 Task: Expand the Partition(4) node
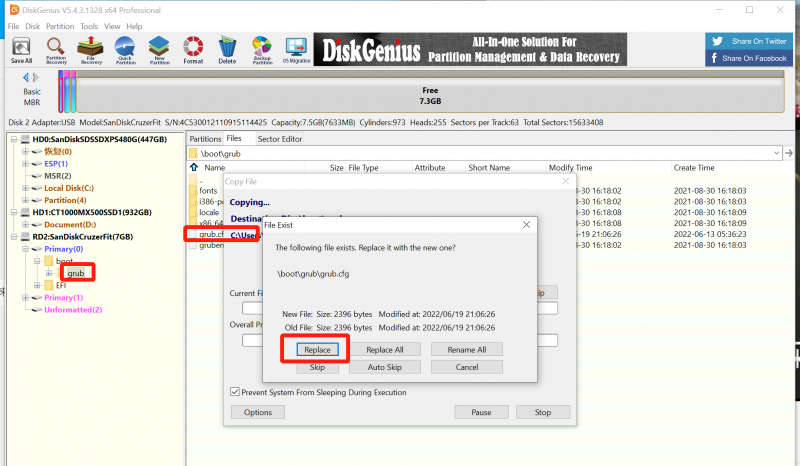(x=25, y=200)
